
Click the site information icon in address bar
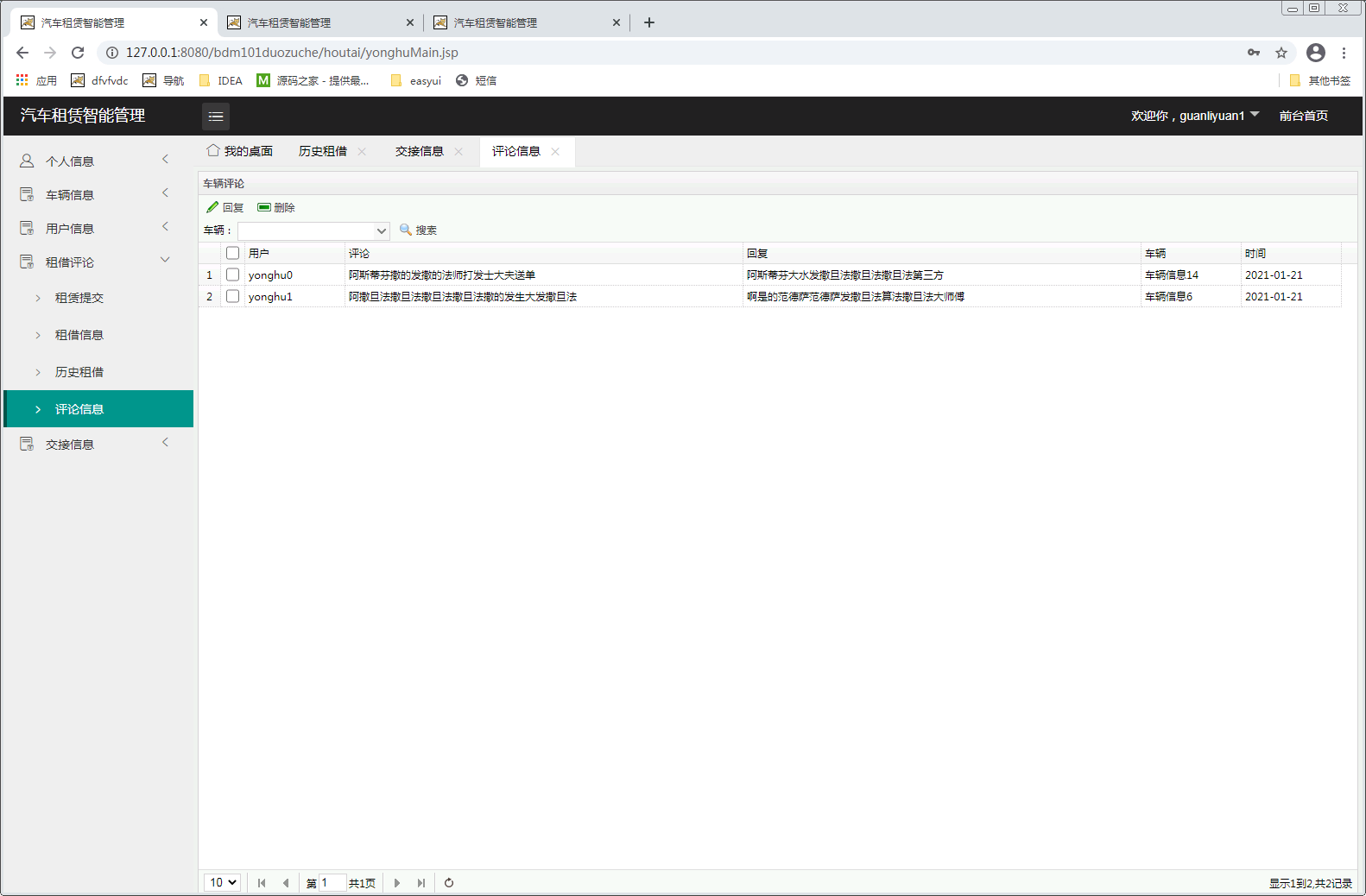(112, 53)
